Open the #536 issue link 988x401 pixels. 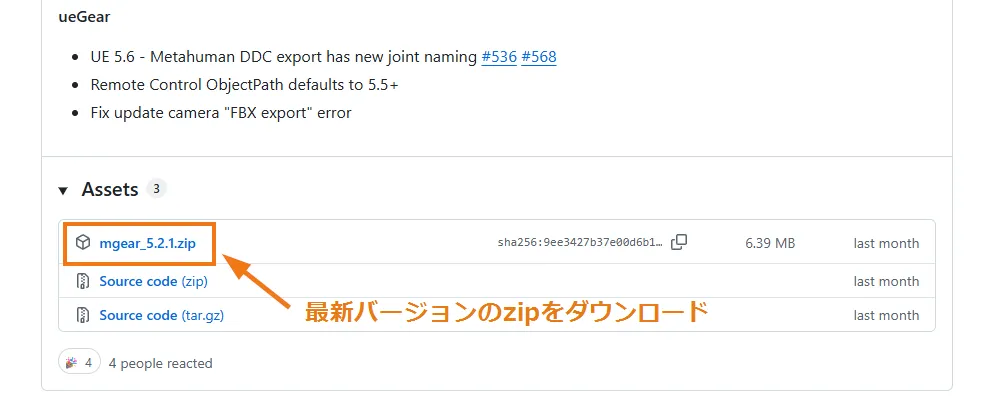(498, 57)
